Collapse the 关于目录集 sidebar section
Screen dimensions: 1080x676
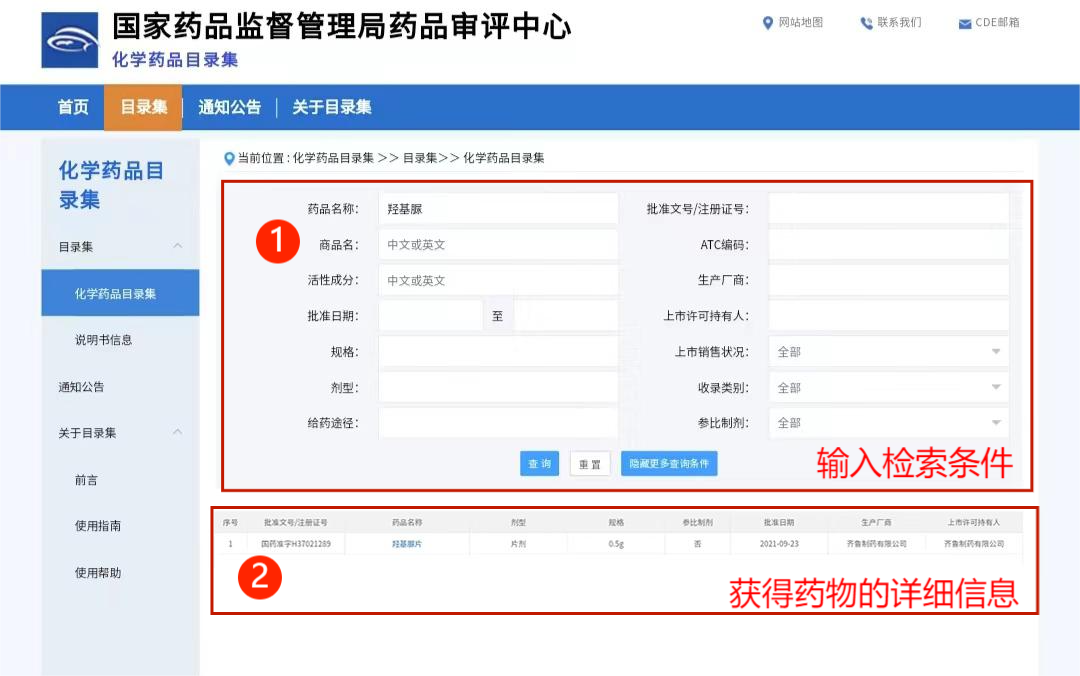[x=178, y=434]
